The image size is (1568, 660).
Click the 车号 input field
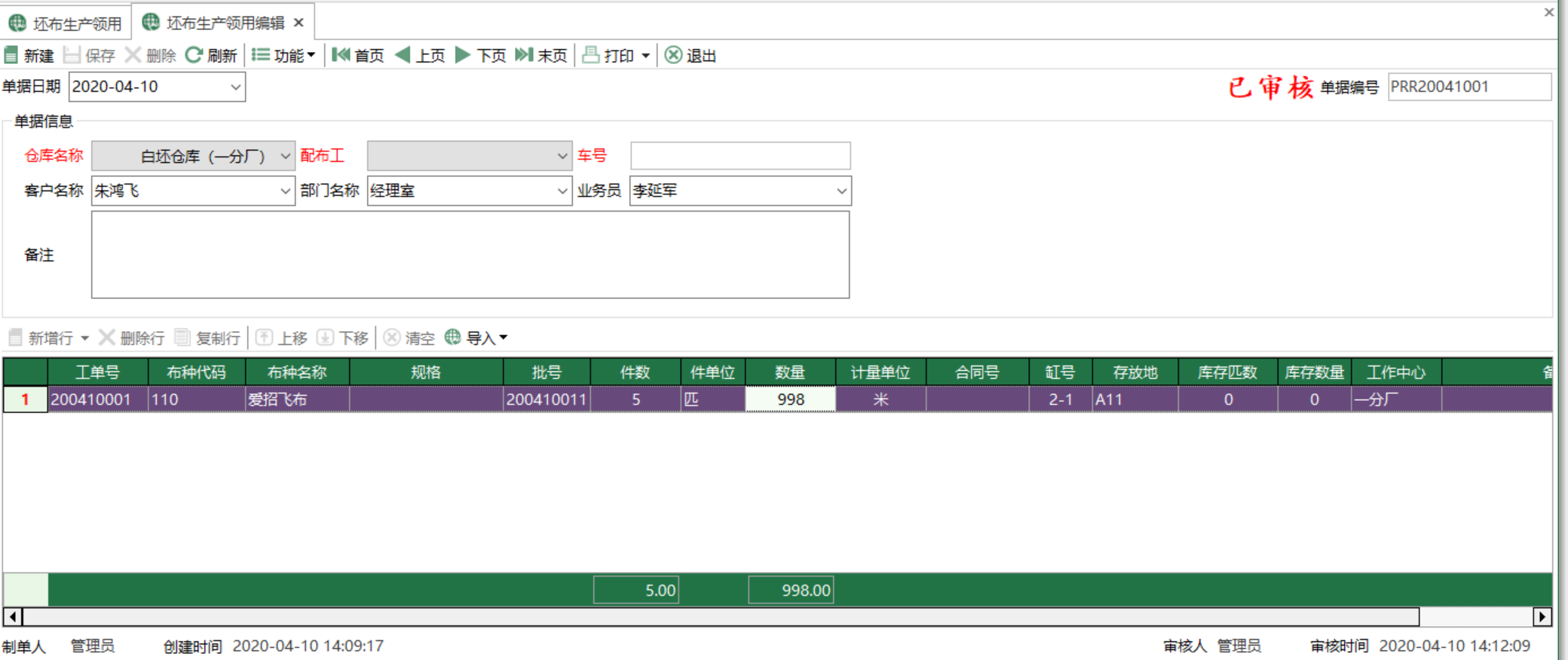tap(740, 156)
